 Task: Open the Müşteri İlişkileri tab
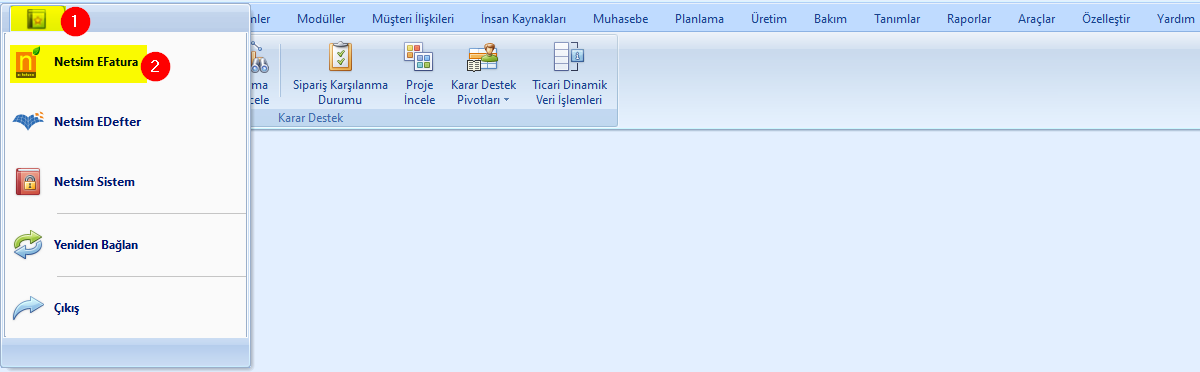(x=413, y=19)
